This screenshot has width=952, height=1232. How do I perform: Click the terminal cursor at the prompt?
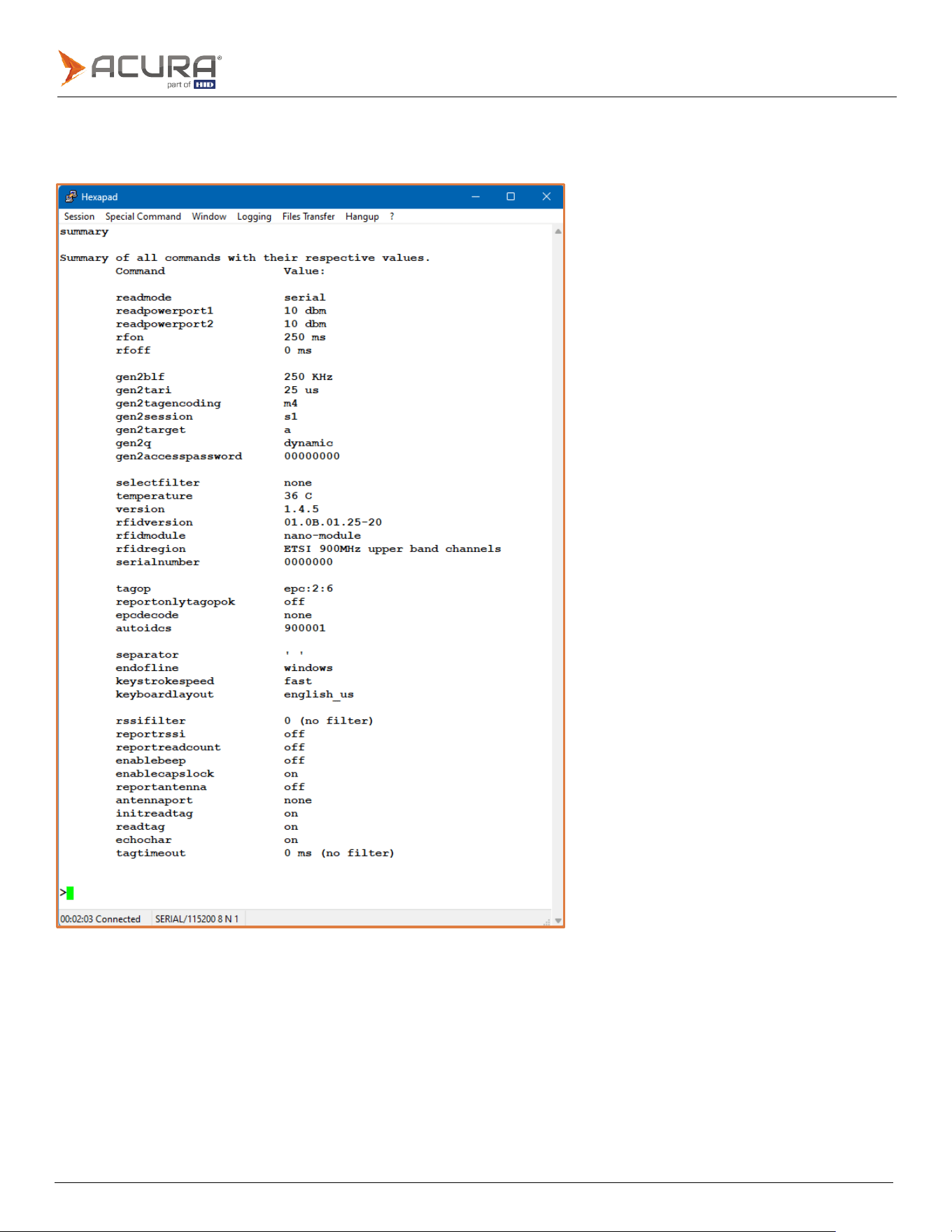coord(70,893)
